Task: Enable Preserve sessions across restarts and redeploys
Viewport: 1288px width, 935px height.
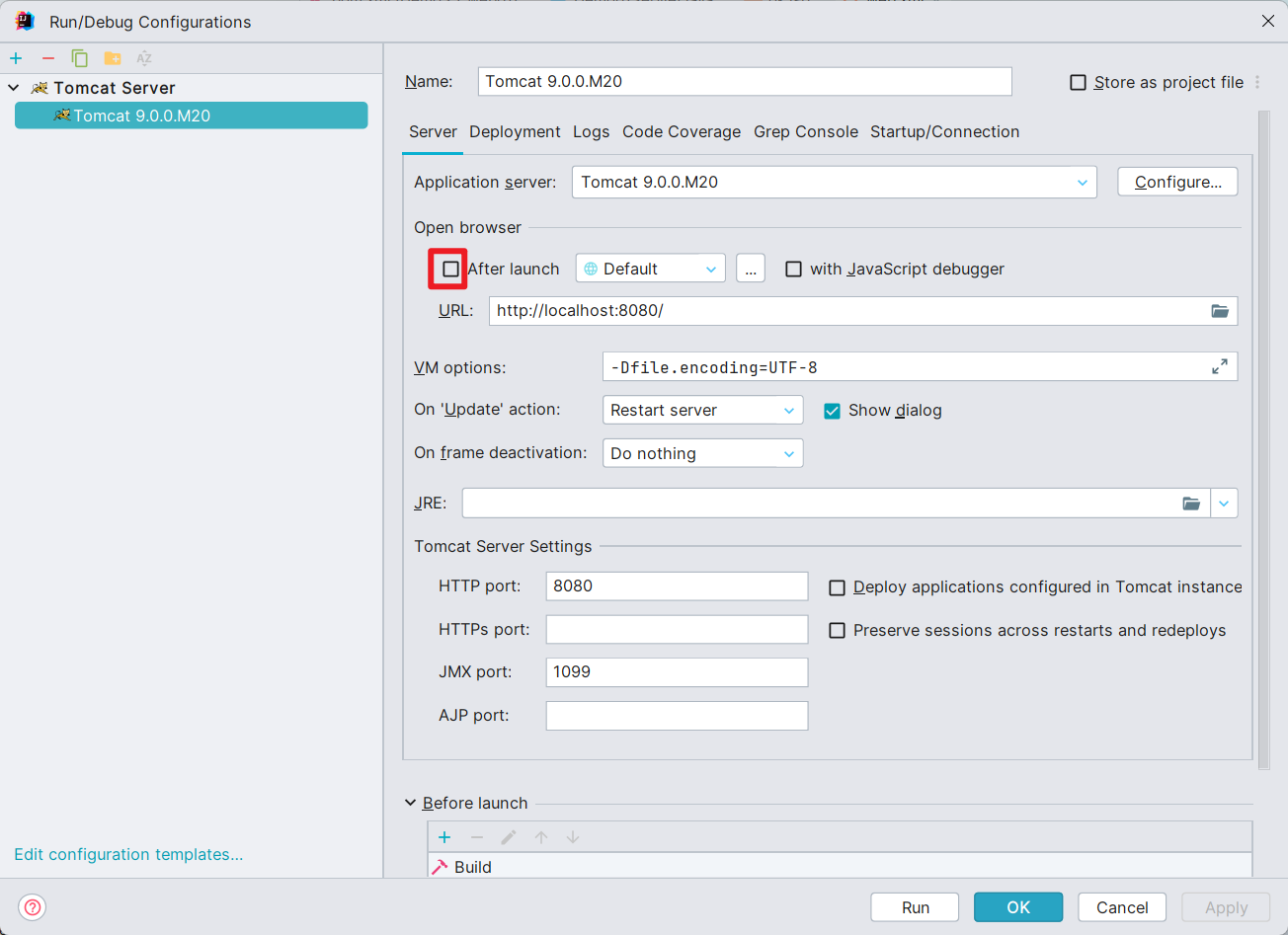Action: pyautogui.click(x=837, y=630)
